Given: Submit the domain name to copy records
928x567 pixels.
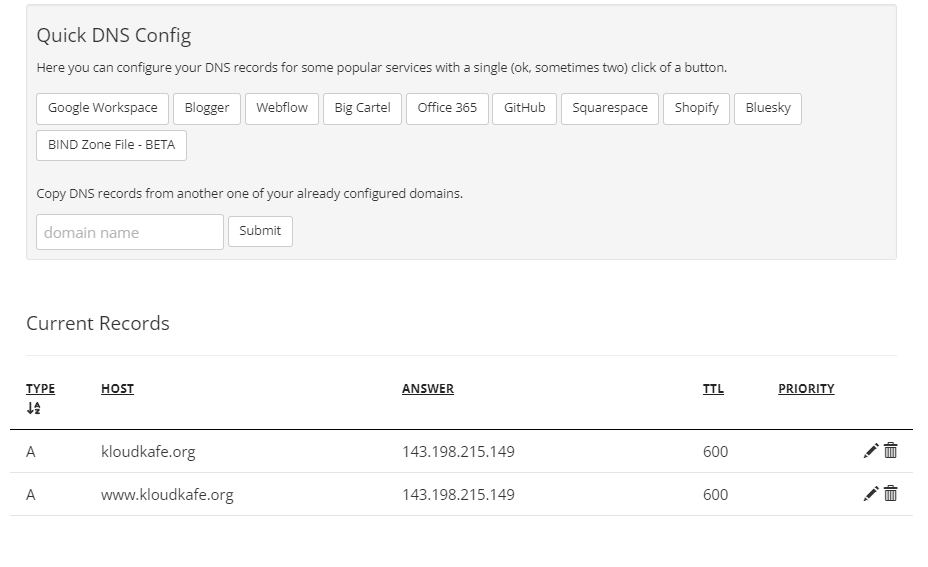Looking at the screenshot, I should click(x=260, y=231).
